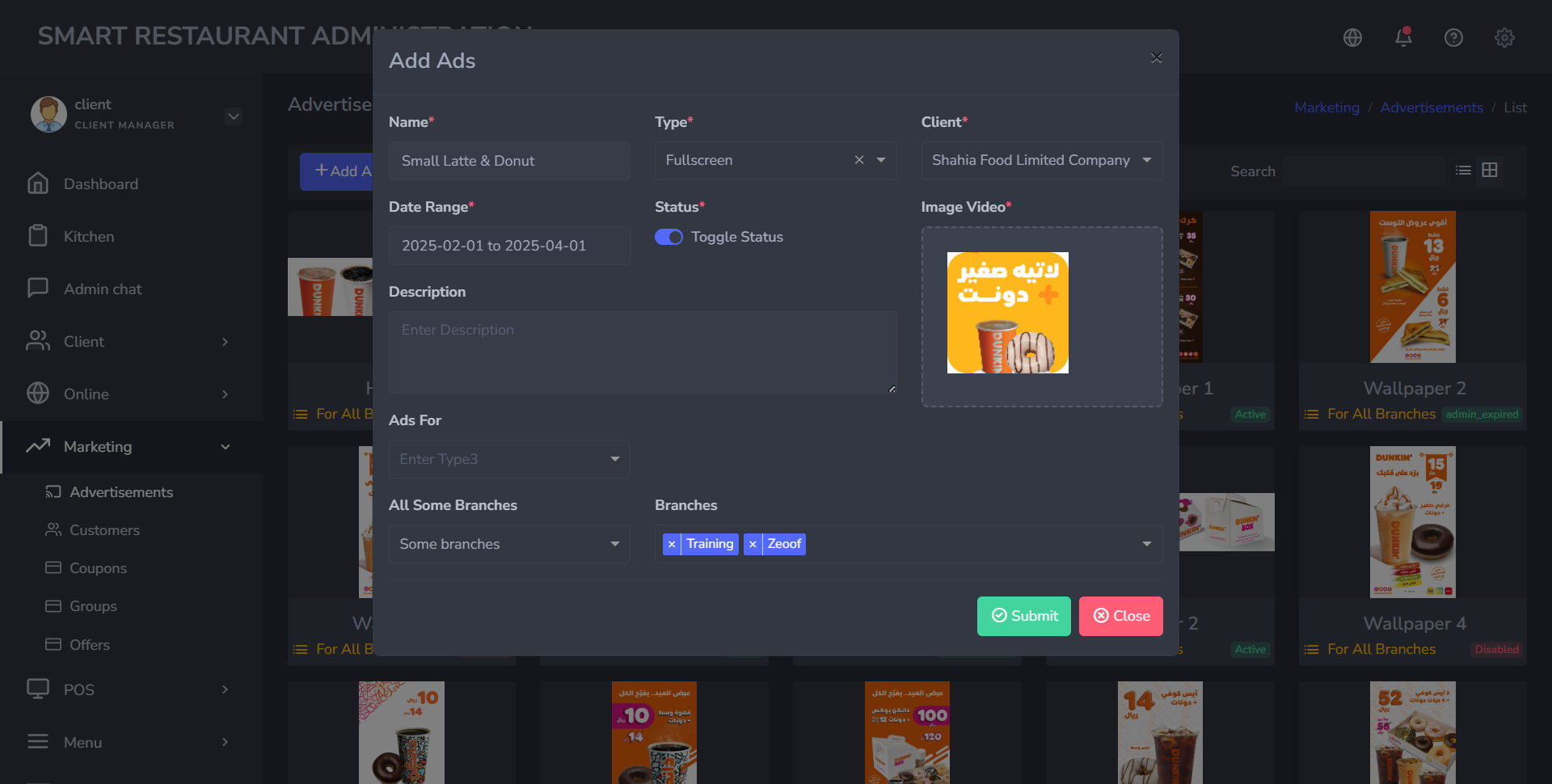Viewport: 1552px width, 784px height.
Task: Open the language globe icon in header
Action: pos(1352,37)
